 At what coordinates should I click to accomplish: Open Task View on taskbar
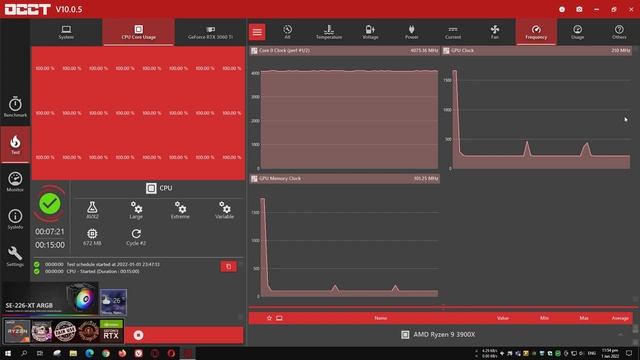tap(40, 353)
